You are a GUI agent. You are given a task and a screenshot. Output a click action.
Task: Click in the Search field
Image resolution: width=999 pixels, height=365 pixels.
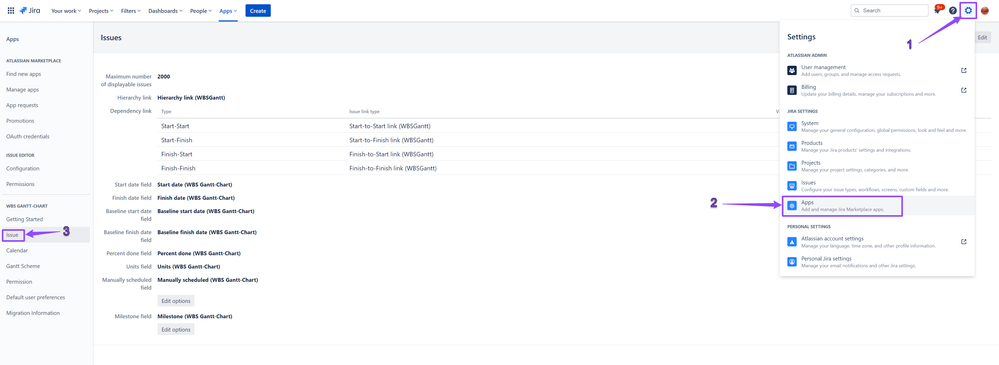click(x=889, y=11)
